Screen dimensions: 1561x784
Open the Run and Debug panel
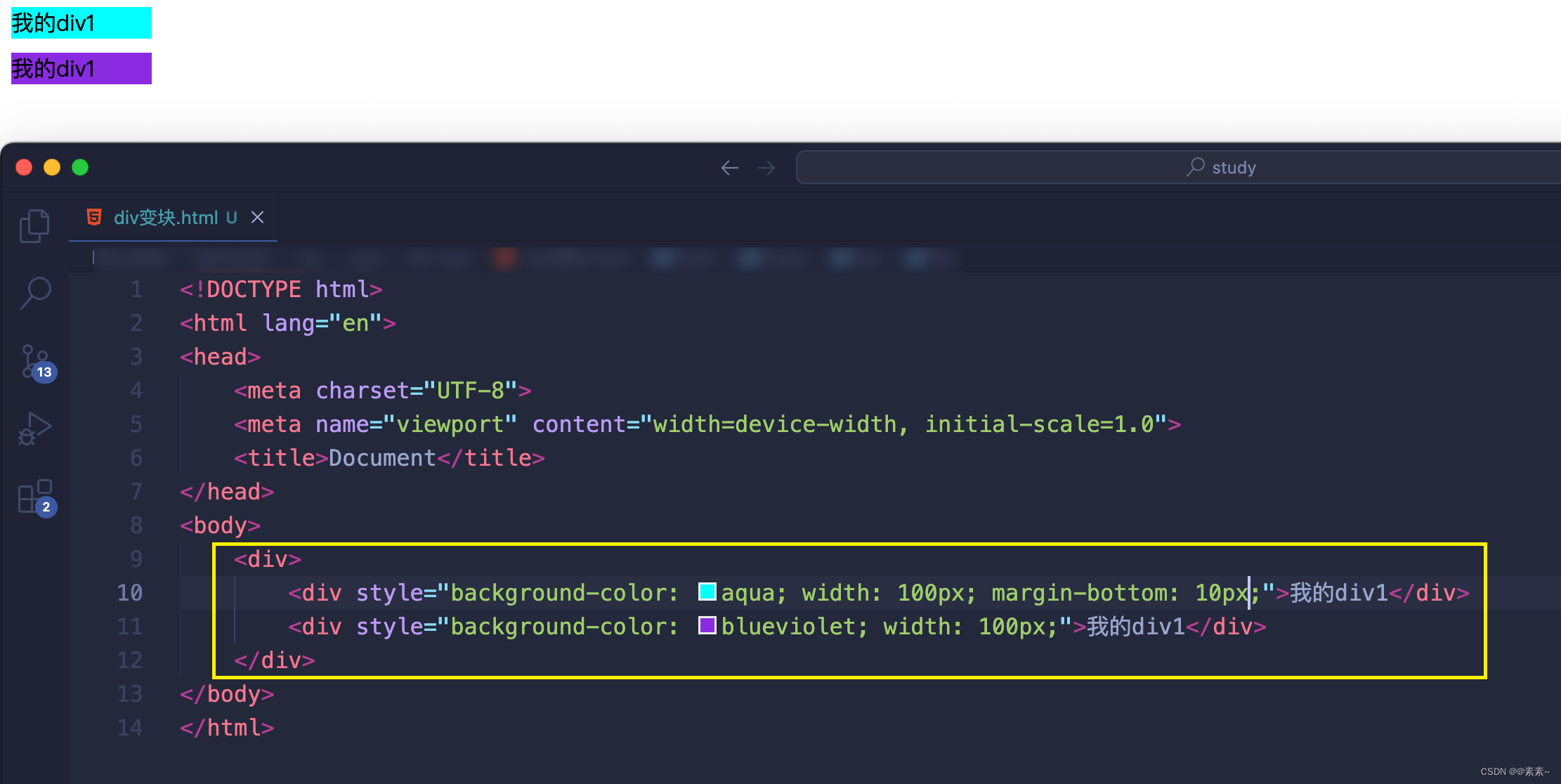[34, 429]
